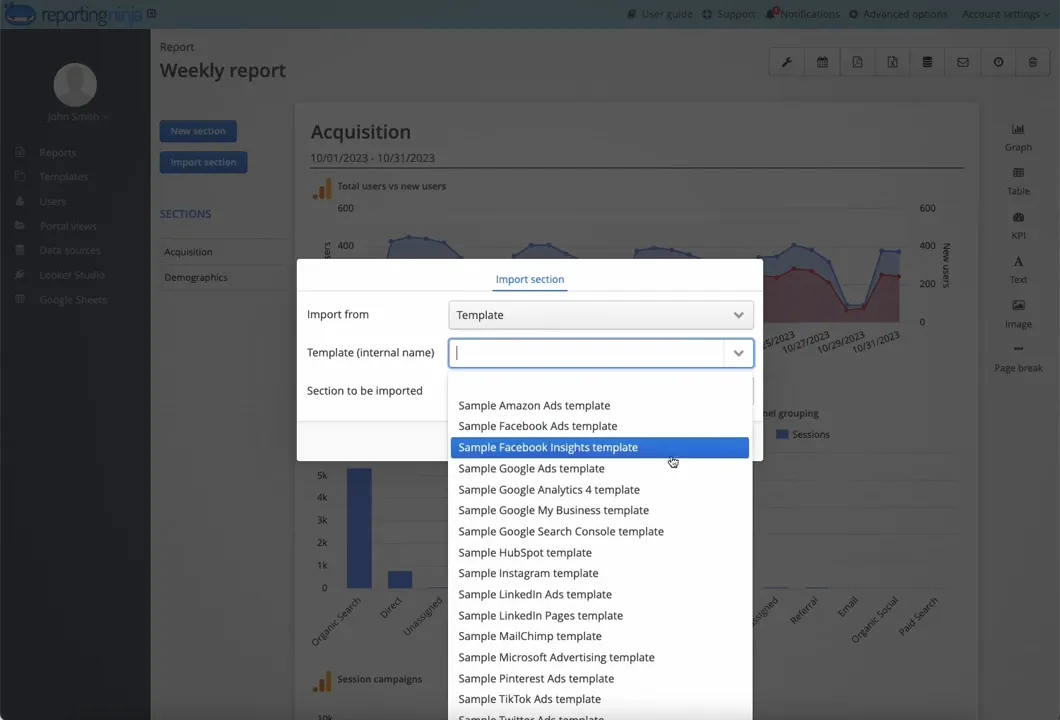Choose Sample Pinterest Ads template
1060x720 pixels.
(600, 679)
